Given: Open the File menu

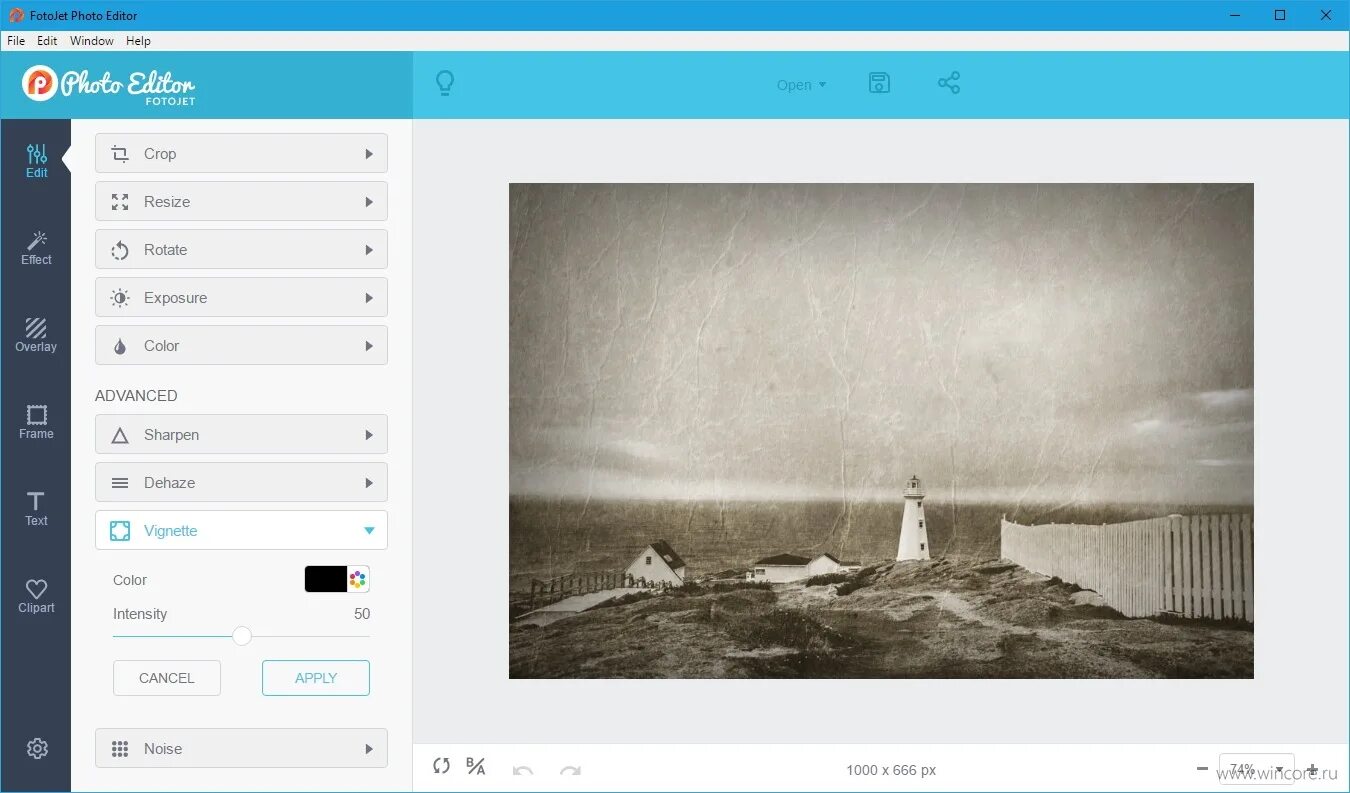Looking at the screenshot, I should 16,41.
